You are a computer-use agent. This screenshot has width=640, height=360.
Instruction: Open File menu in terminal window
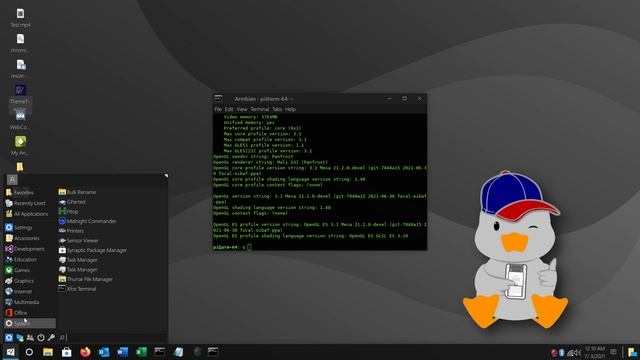(x=218, y=109)
